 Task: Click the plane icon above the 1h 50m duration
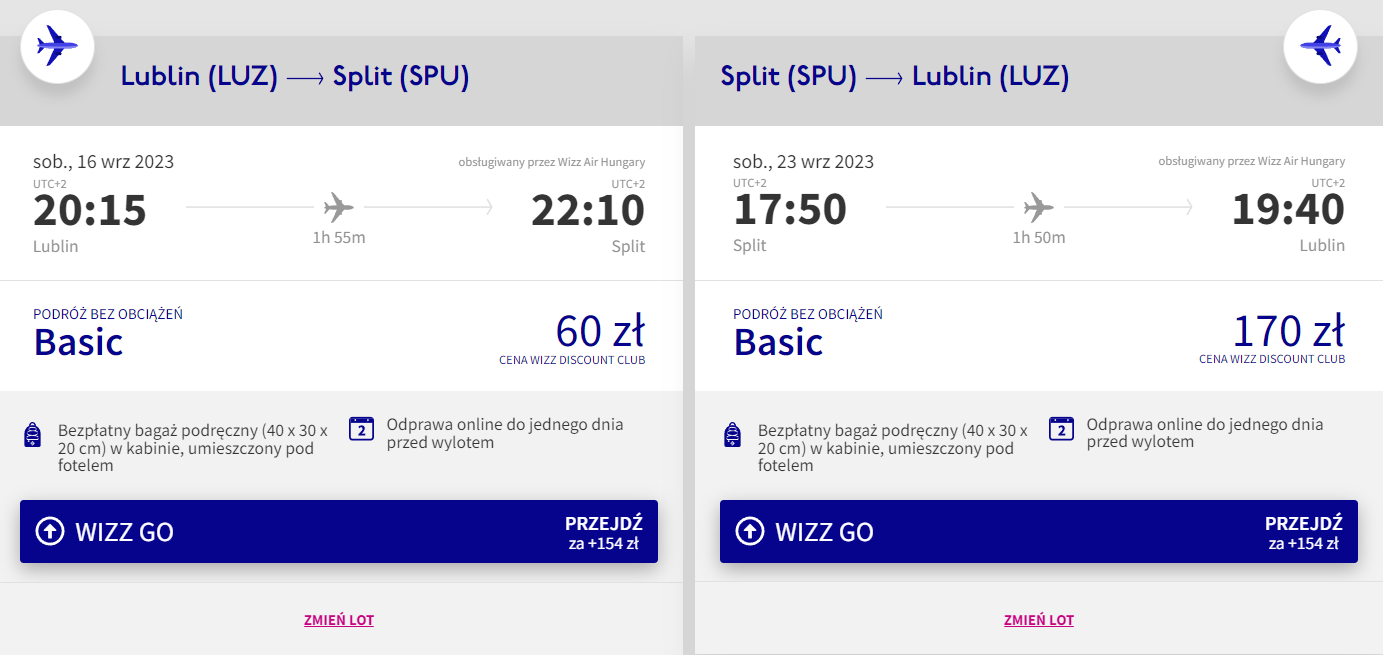(1039, 208)
